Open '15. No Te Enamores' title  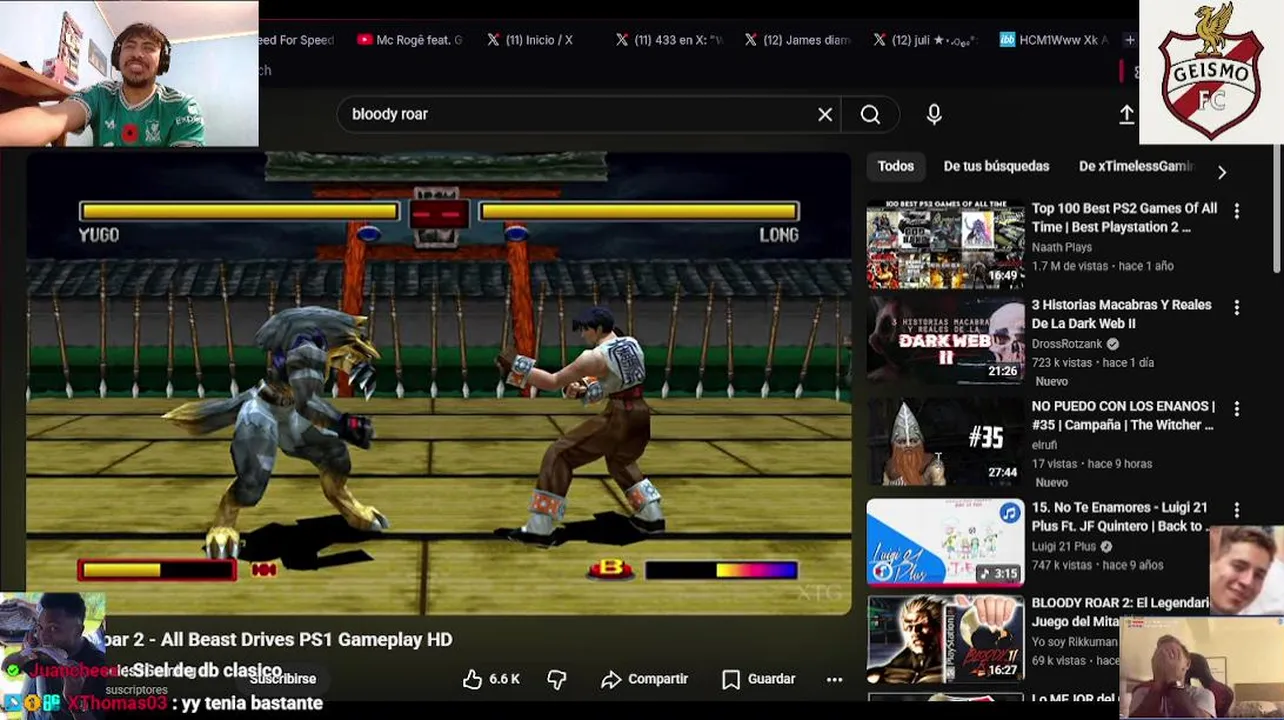[x=1120, y=516]
